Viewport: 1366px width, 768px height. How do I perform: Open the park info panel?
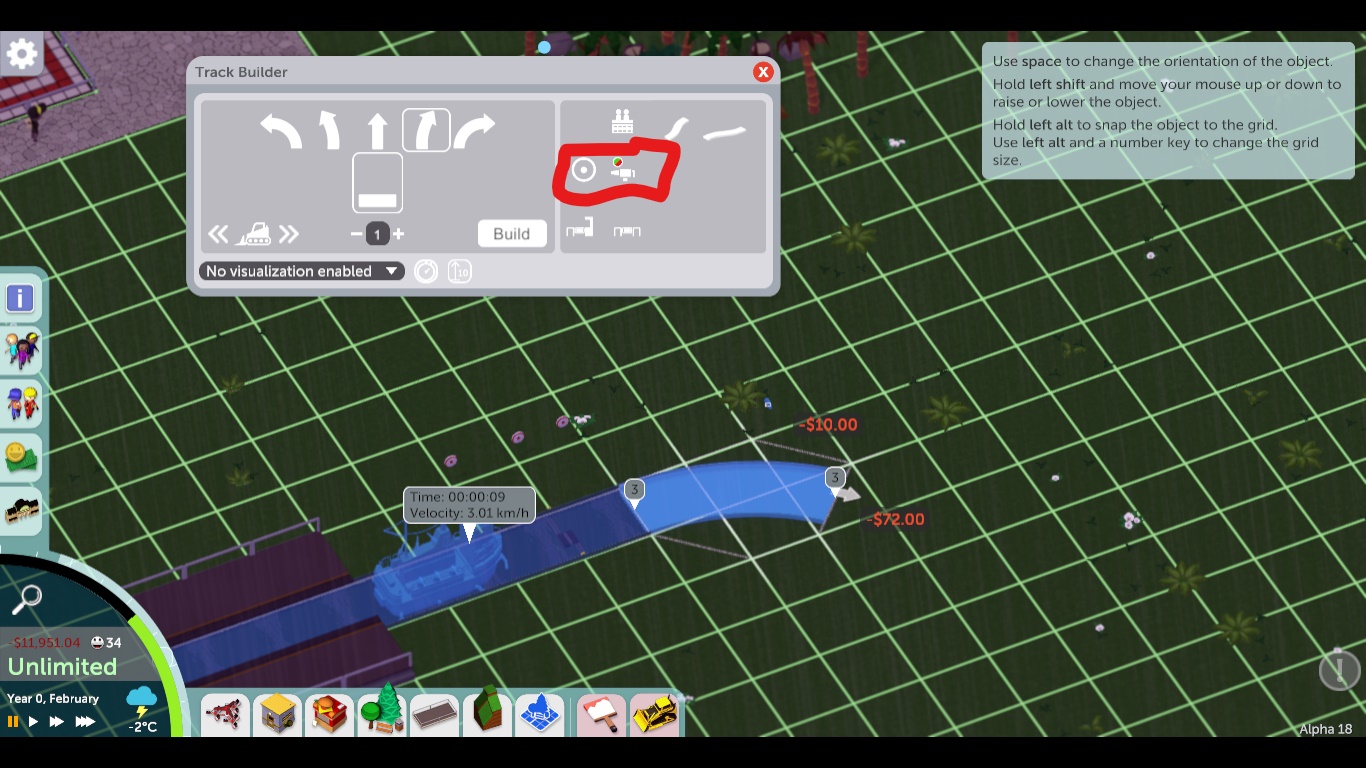click(21, 298)
